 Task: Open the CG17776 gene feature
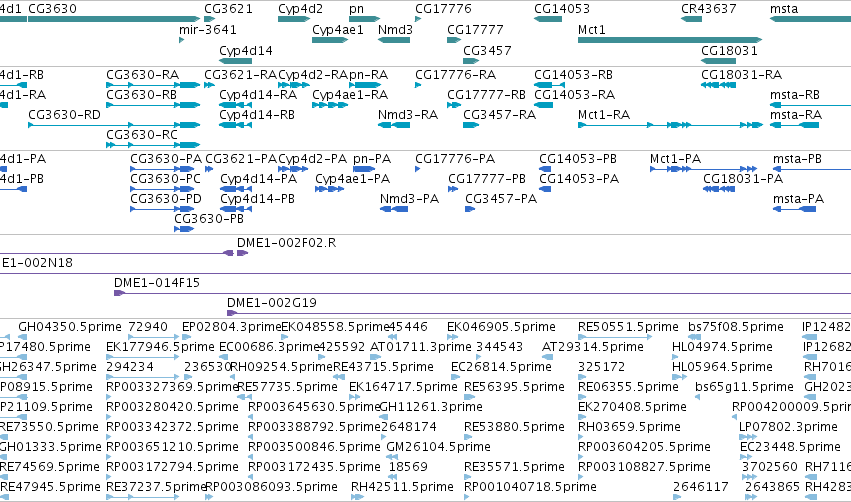tap(418, 19)
